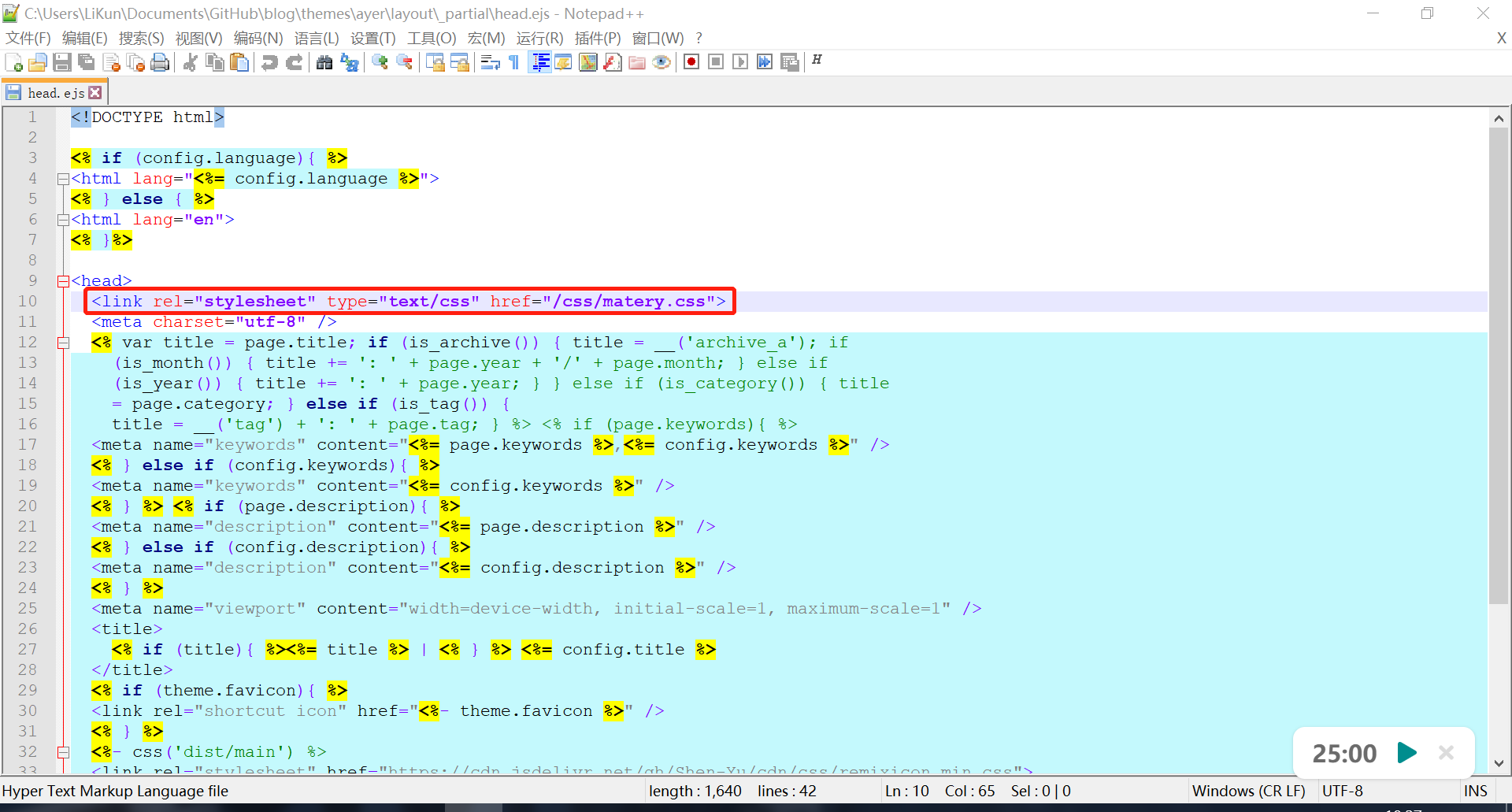1512x812 pixels.
Task: Click the Windows (CR LF) status bar field
Action: (x=1249, y=791)
